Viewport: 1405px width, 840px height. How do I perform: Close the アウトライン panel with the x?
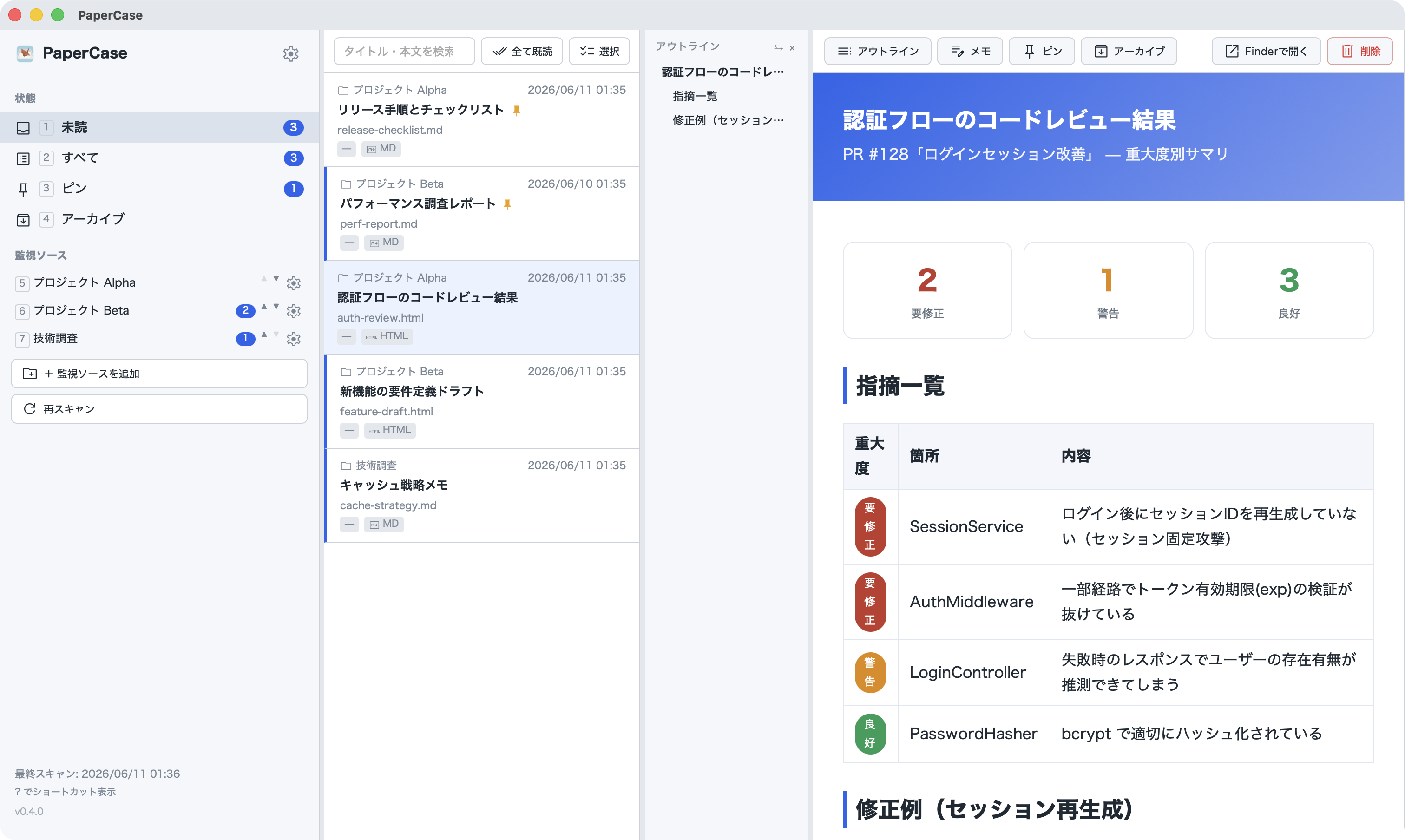point(792,47)
